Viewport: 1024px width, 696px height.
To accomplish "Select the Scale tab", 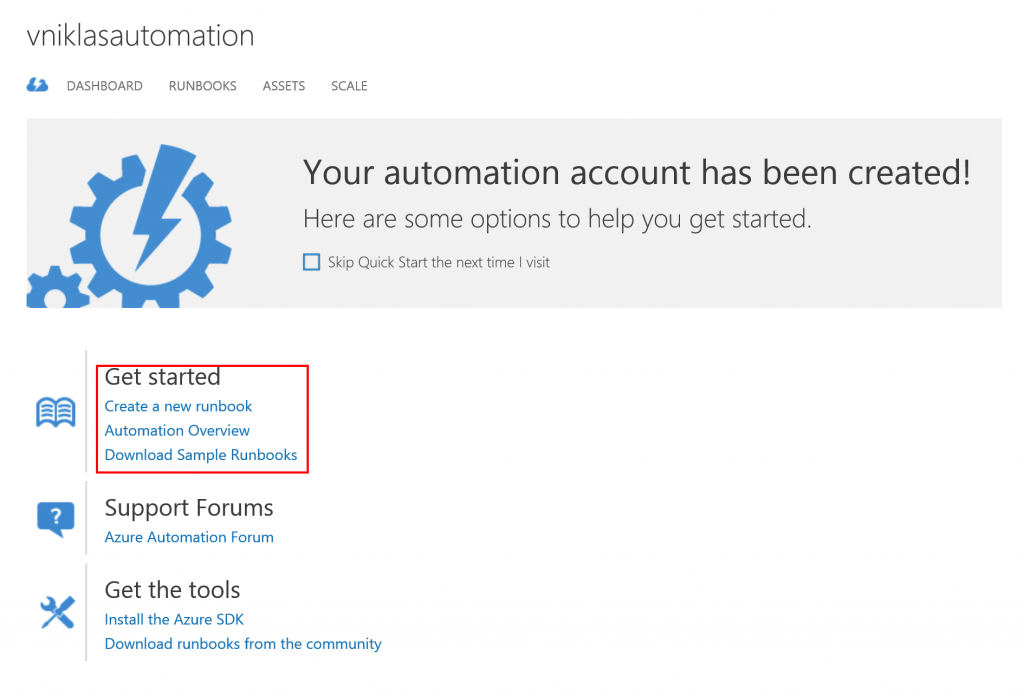I will click(x=349, y=86).
